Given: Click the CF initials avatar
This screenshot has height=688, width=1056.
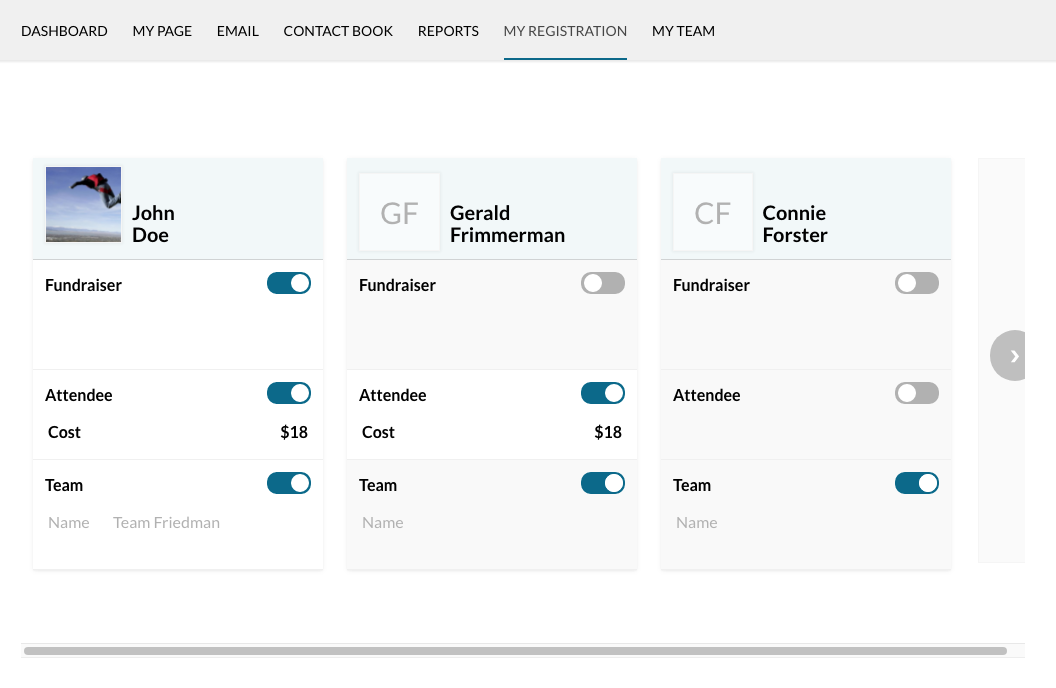Looking at the screenshot, I should [713, 213].
